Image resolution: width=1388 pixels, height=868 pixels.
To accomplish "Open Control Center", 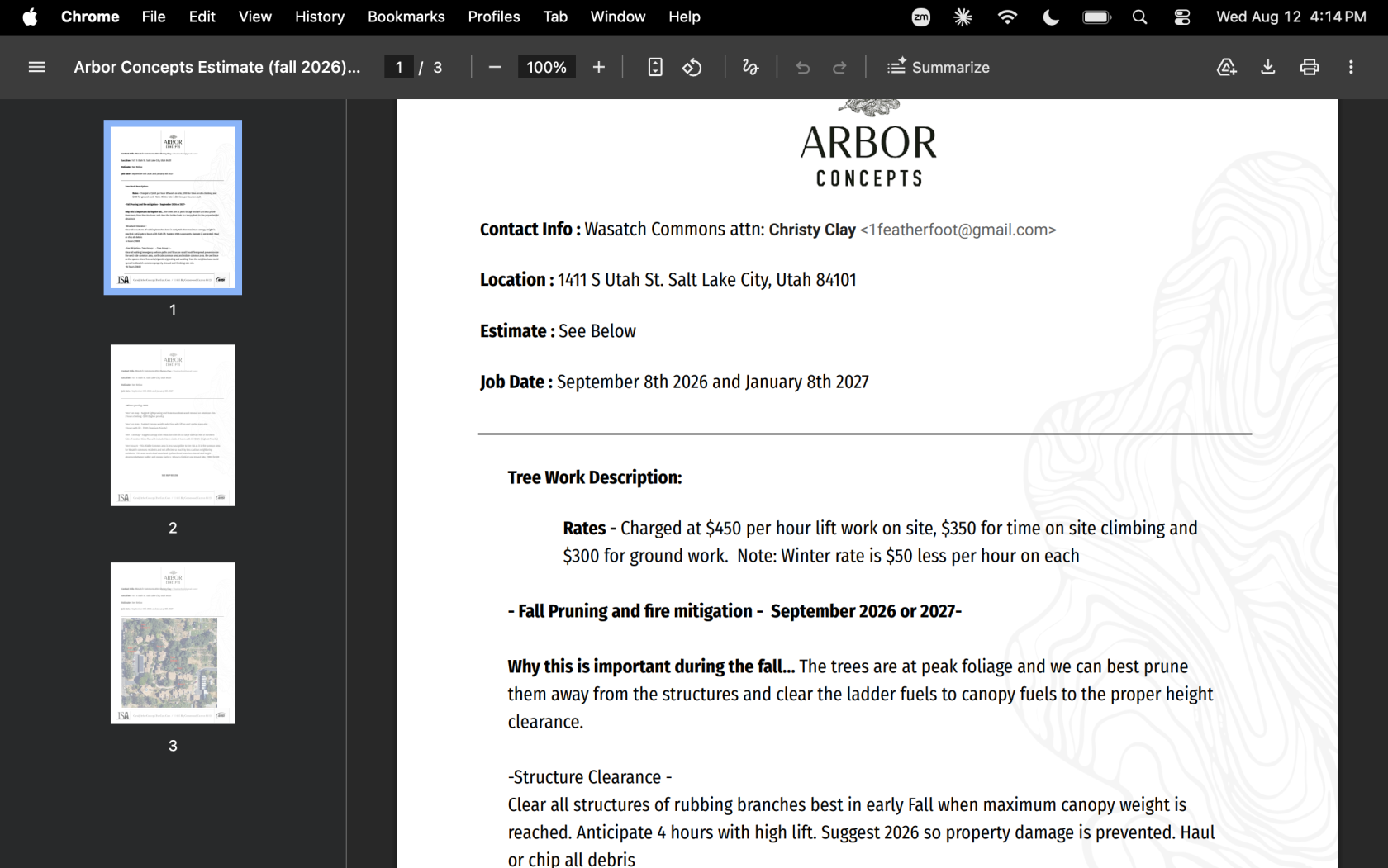I will tap(1182, 17).
